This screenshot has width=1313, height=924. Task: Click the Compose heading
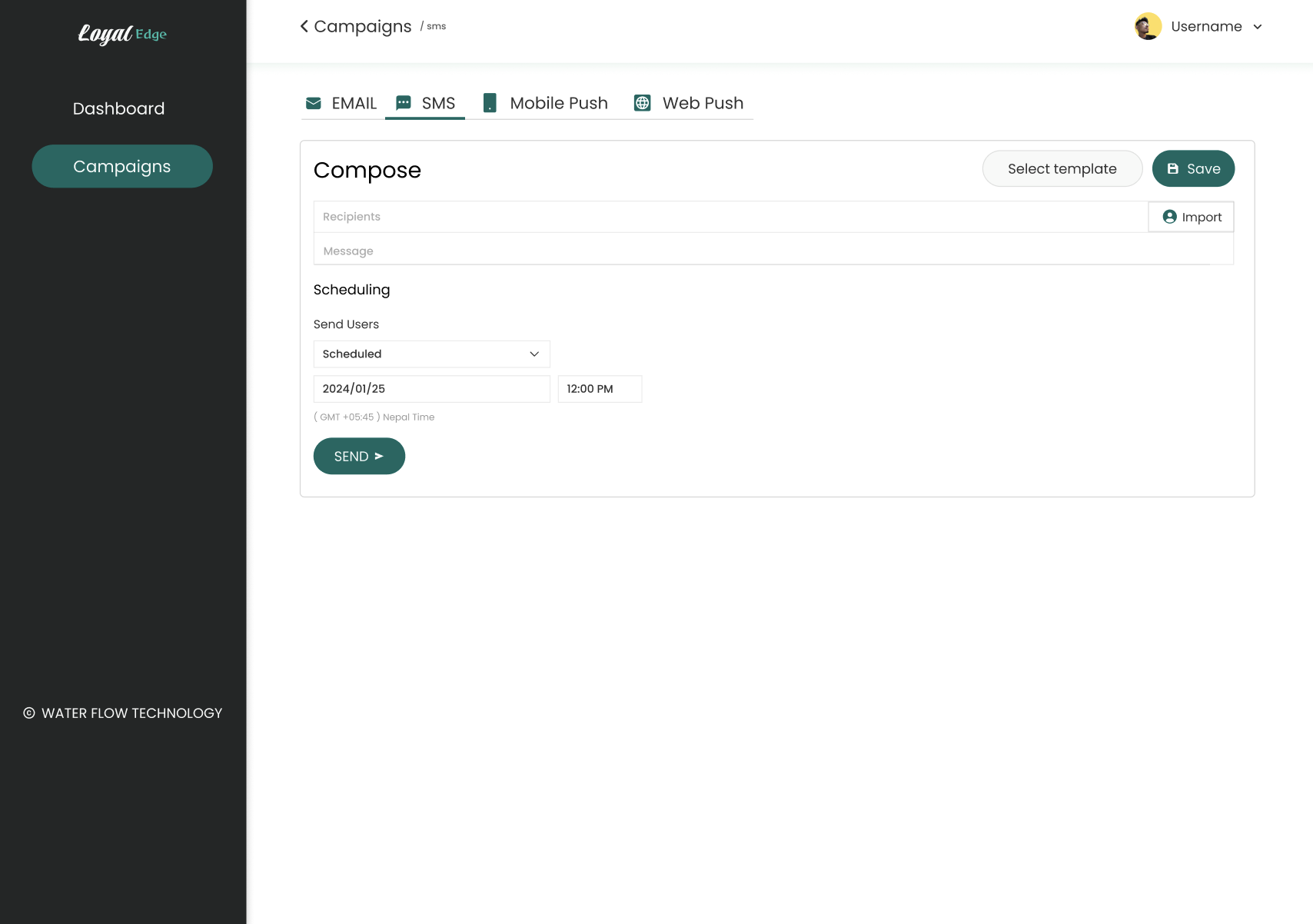pos(367,170)
